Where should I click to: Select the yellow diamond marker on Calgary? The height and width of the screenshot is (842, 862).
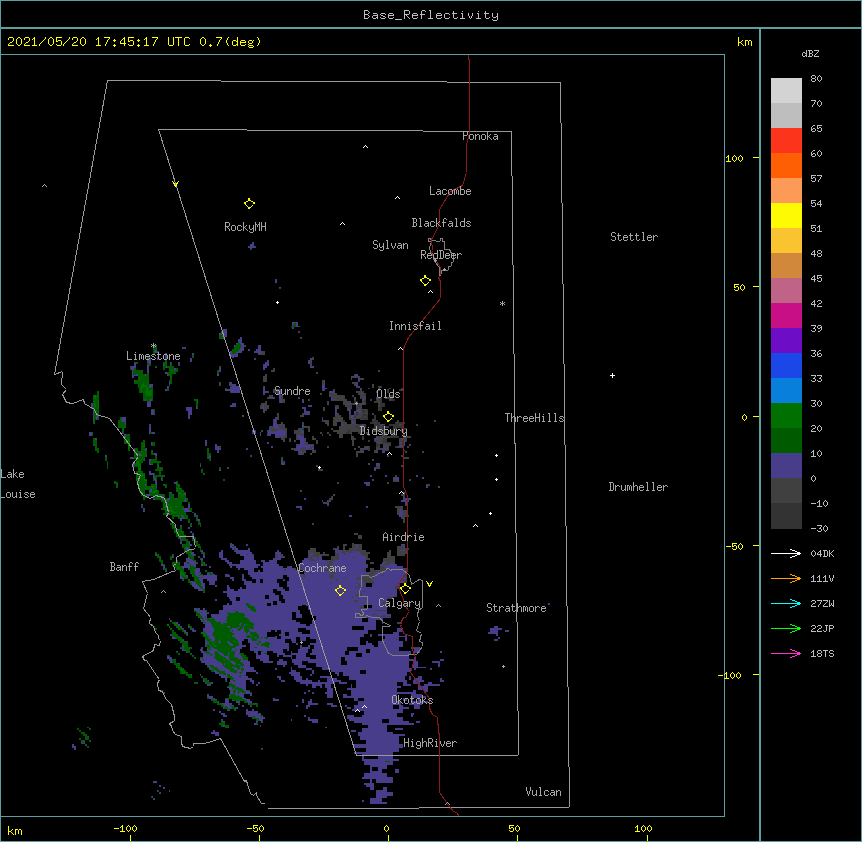(x=405, y=589)
